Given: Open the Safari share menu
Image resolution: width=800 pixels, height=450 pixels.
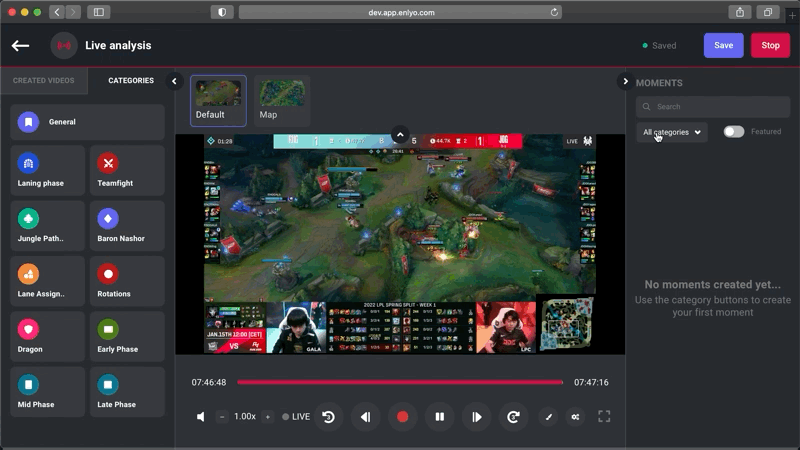Looking at the screenshot, I should 740,12.
